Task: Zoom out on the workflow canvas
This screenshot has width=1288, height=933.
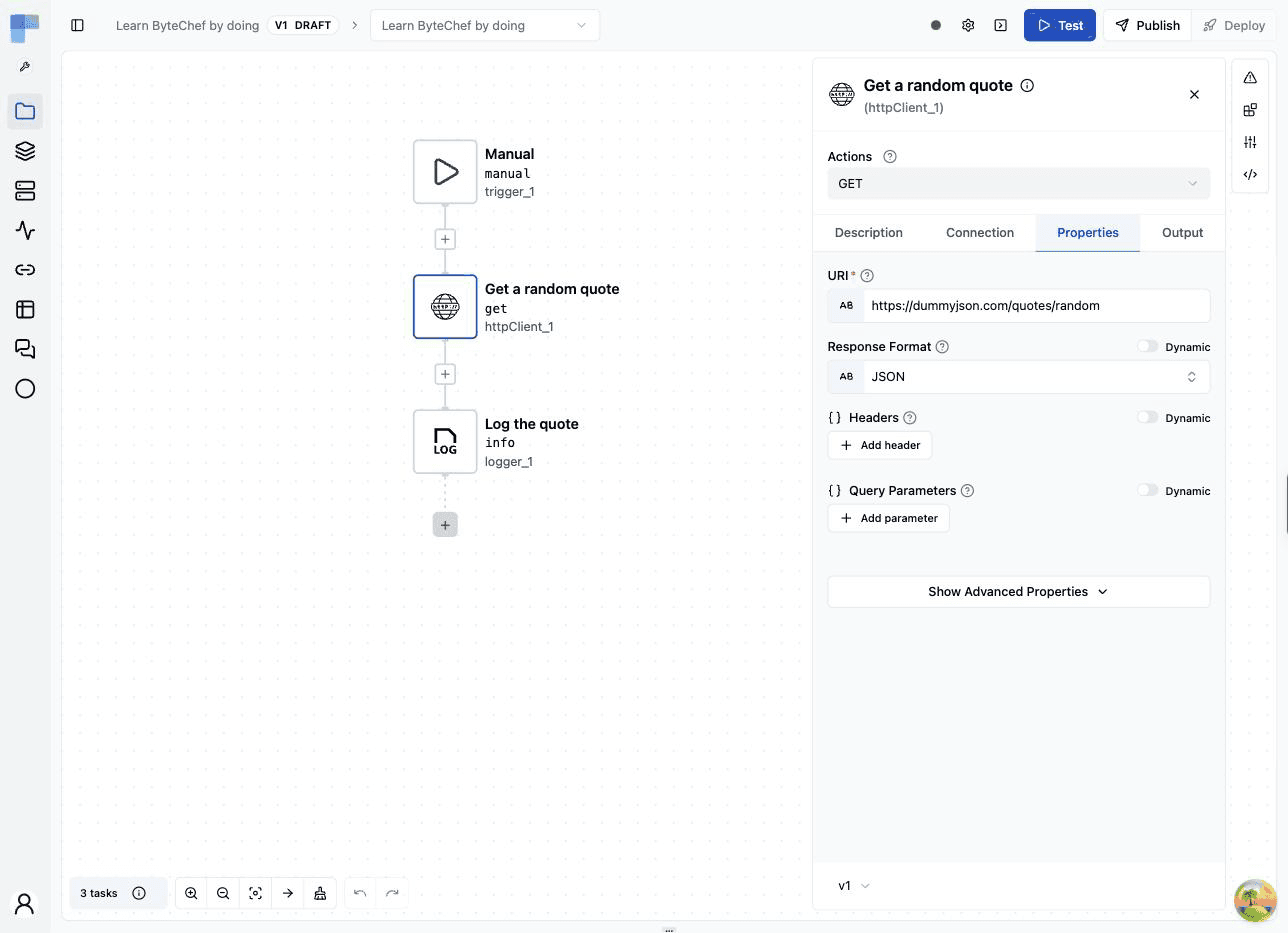Action: [x=223, y=893]
